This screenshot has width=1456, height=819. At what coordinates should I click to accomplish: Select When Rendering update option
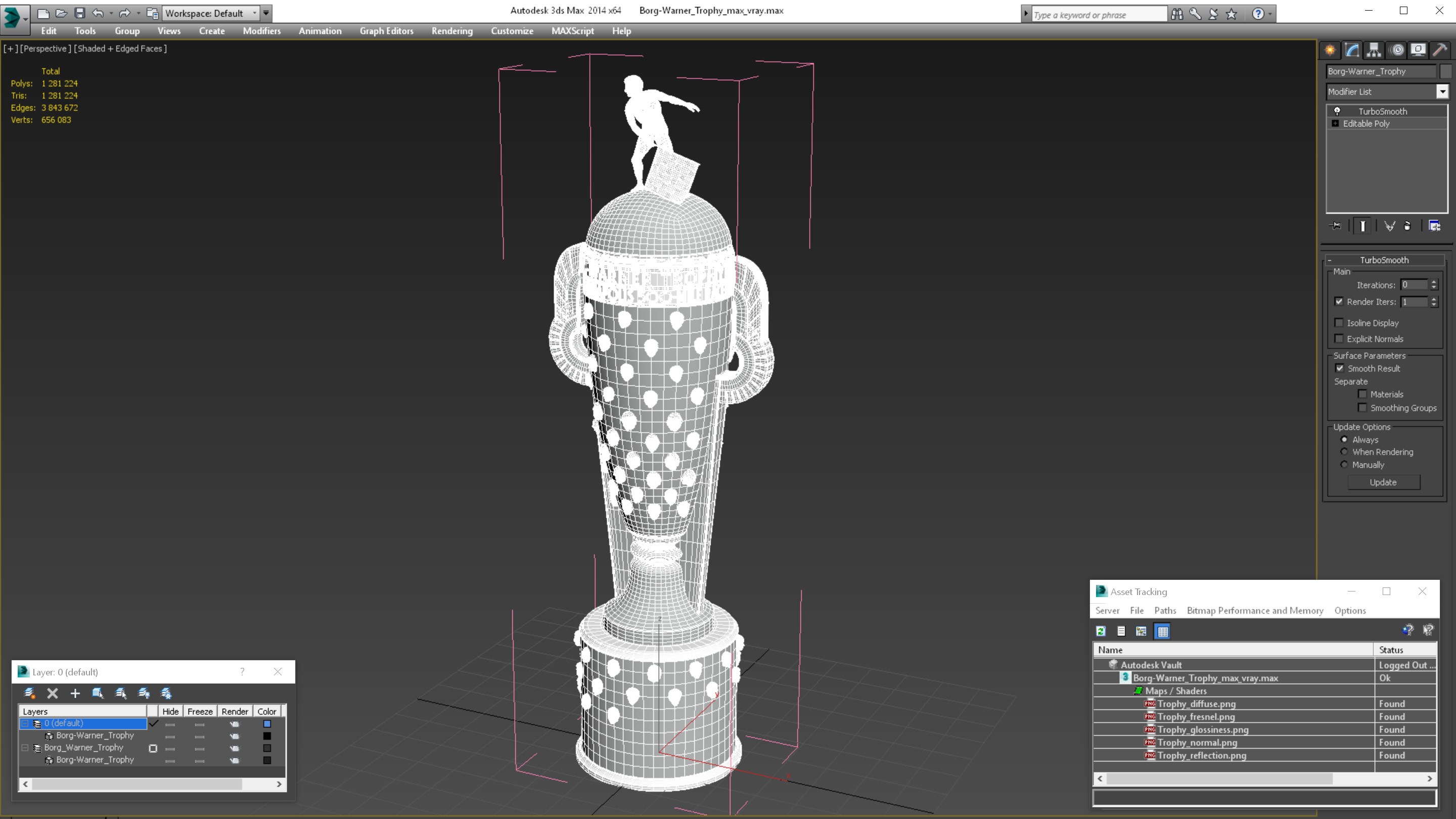1345,451
